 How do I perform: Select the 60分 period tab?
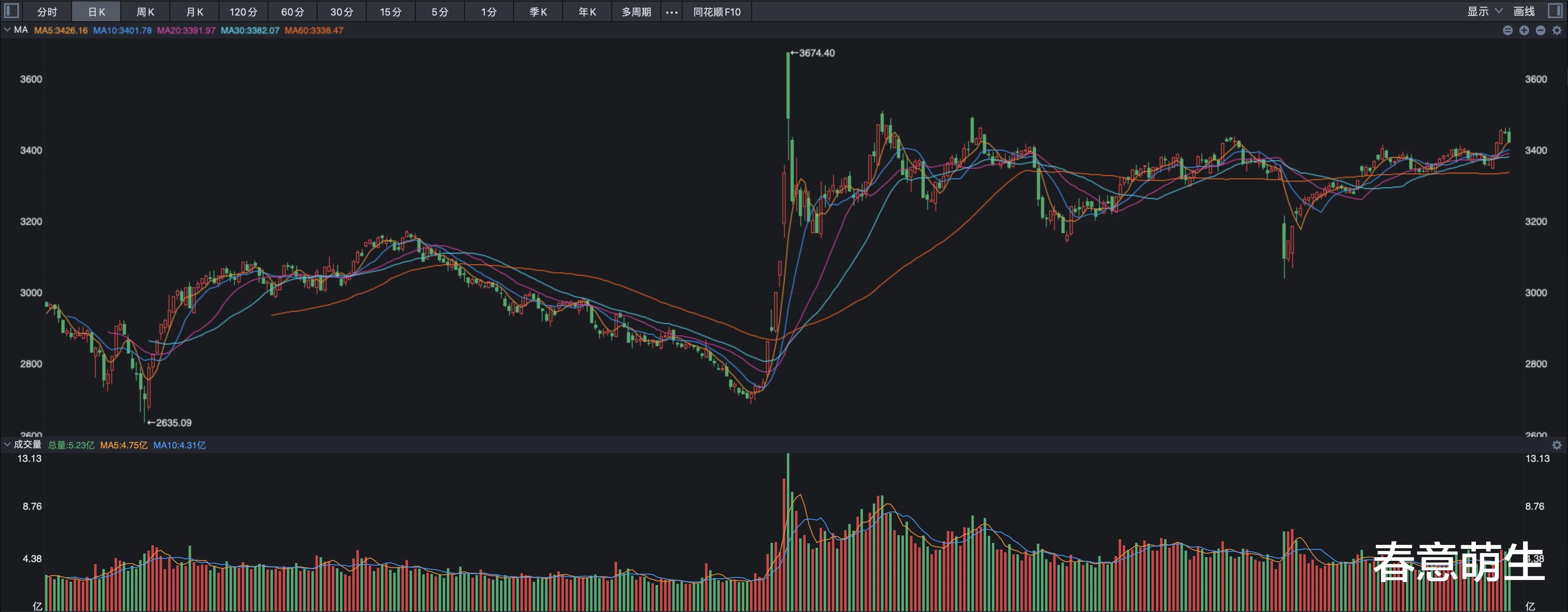(x=292, y=12)
